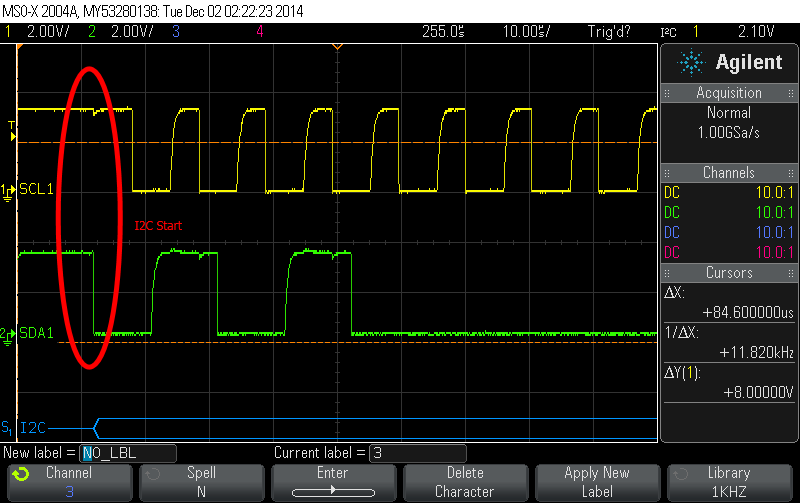Click the 1/ΔX value +11.820kHz

tap(757, 353)
